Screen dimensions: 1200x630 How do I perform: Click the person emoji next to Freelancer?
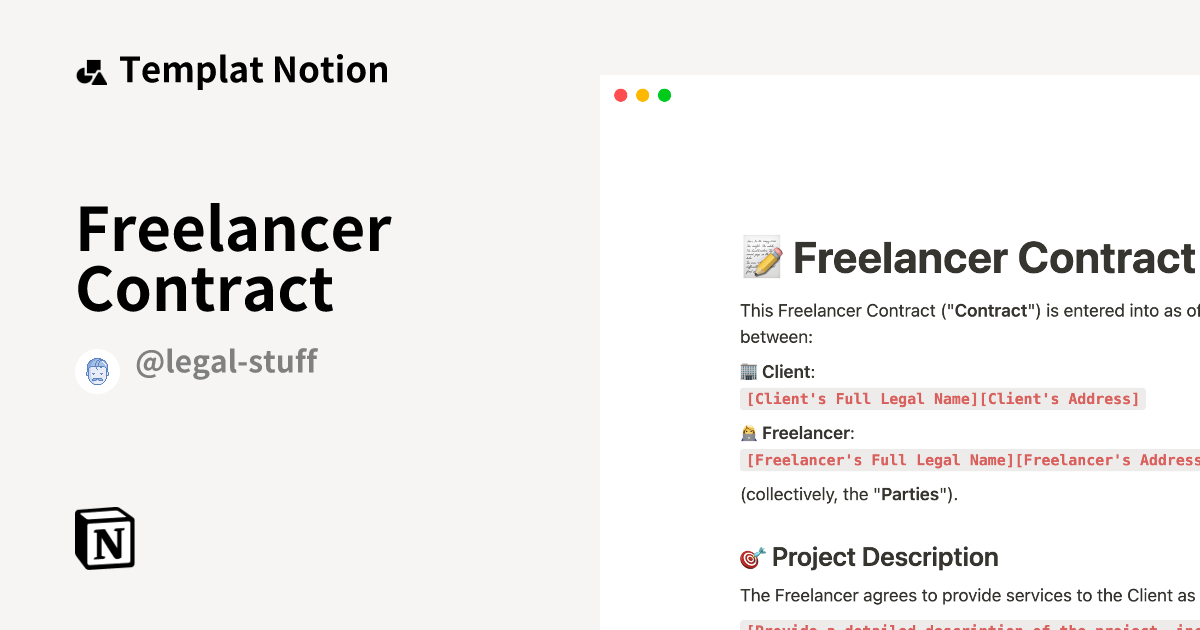pos(748,432)
